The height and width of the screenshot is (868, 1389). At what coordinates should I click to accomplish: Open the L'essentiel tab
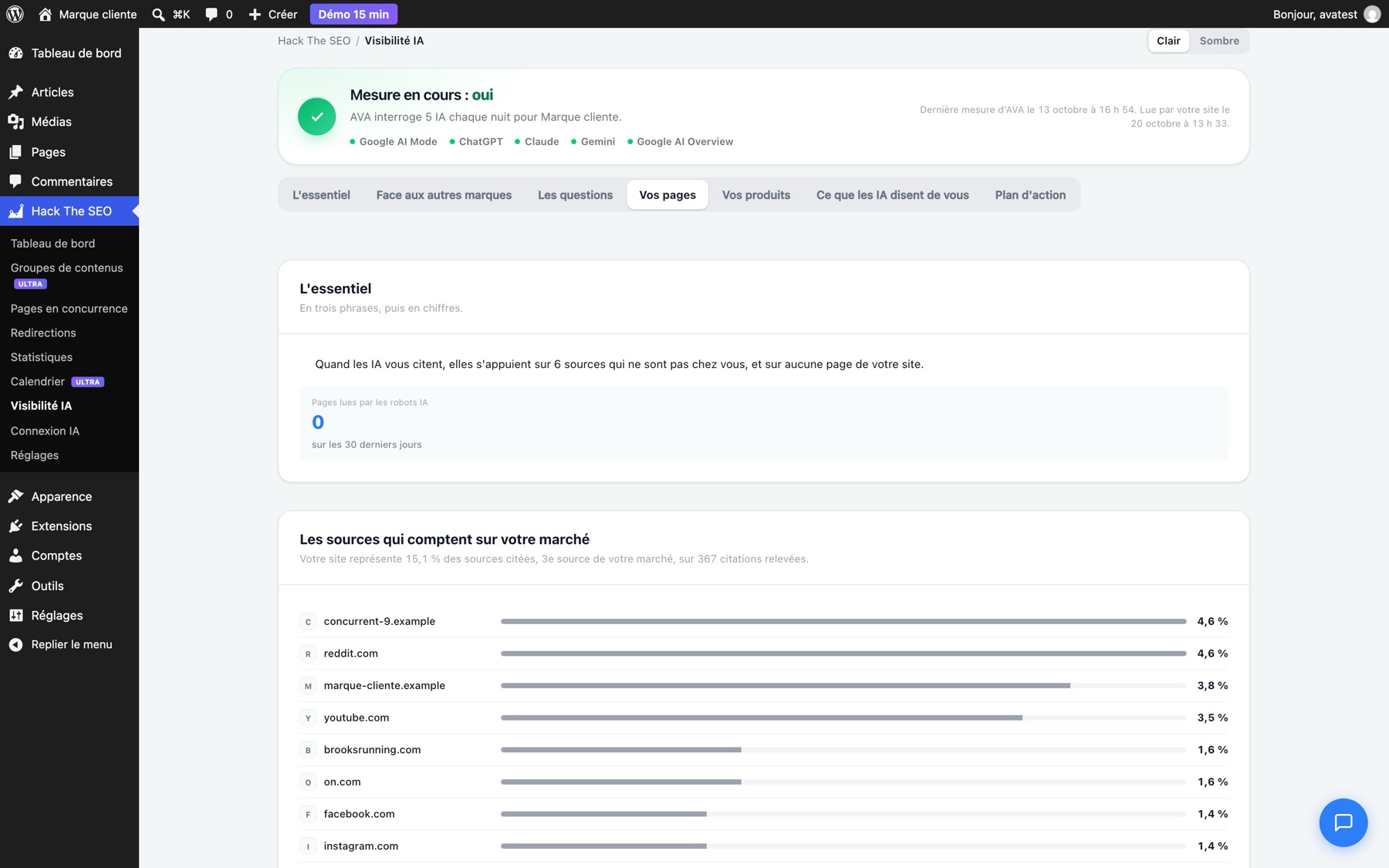[321, 195]
